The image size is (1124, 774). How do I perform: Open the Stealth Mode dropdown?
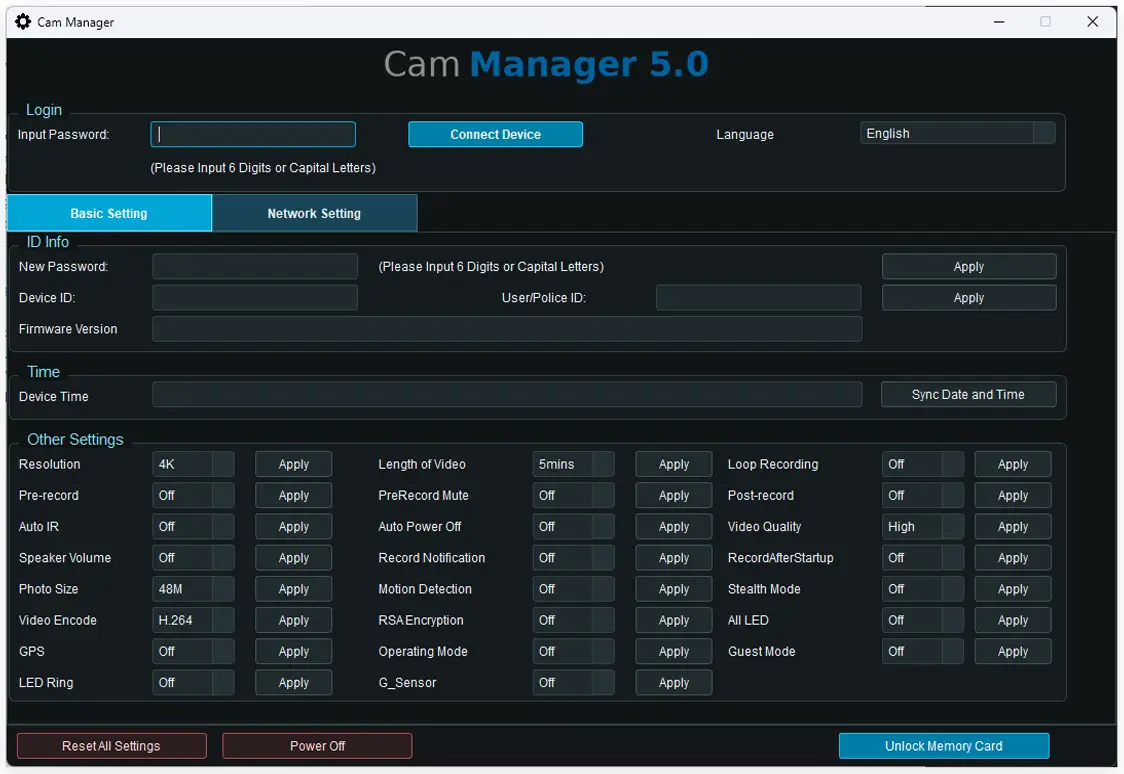click(x=923, y=589)
